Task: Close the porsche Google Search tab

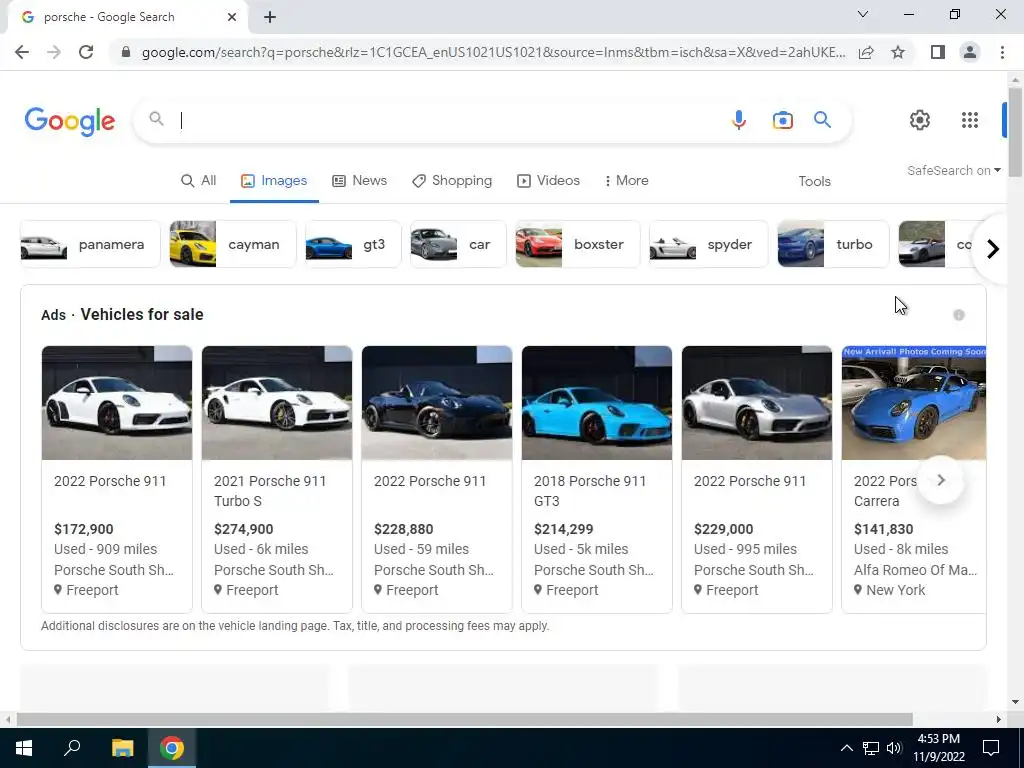Action: [x=232, y=17]
